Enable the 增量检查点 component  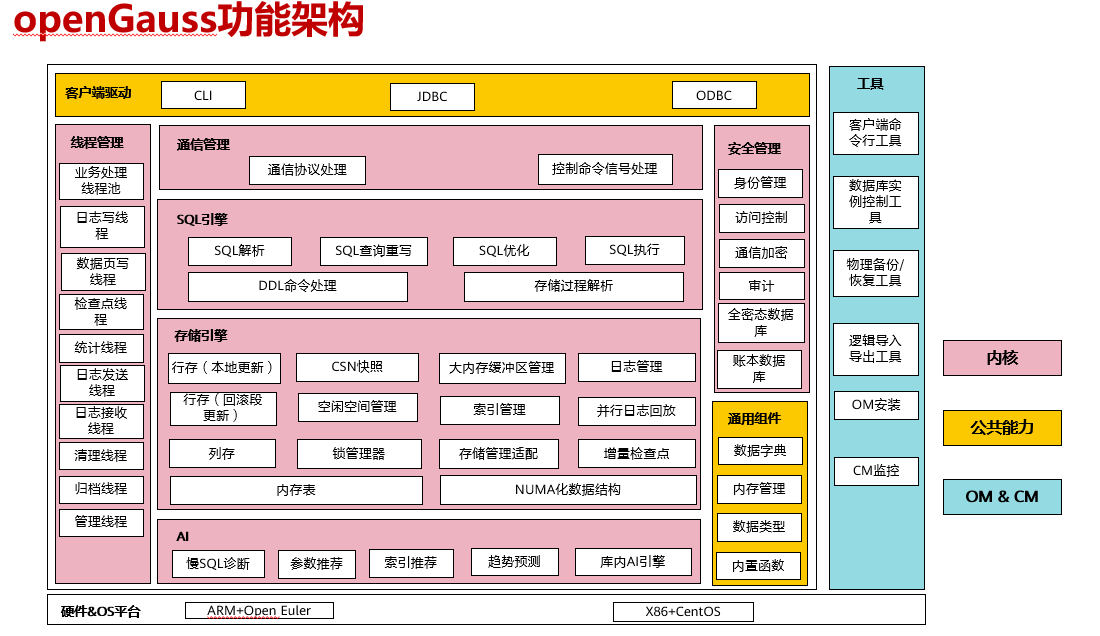tap(637, 453)
